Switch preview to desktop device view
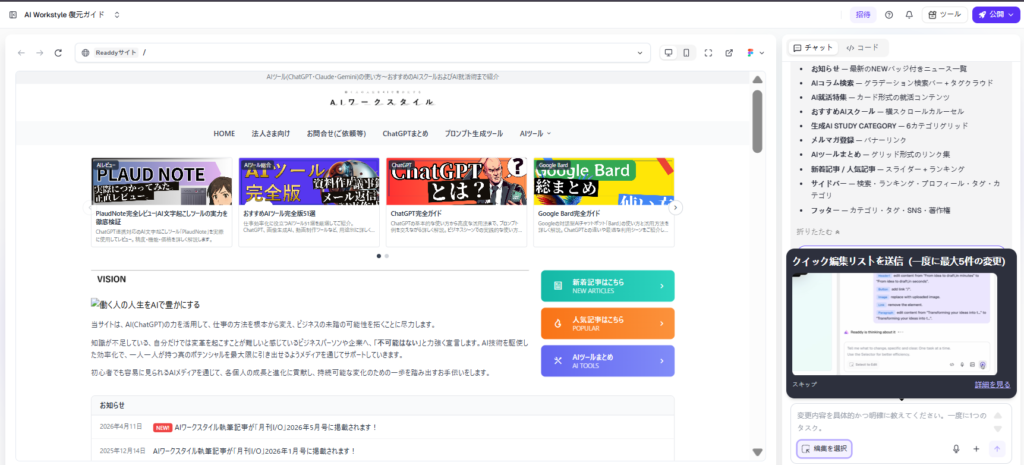This screenshot has height=465, width=1024. [x=669, y=52]
